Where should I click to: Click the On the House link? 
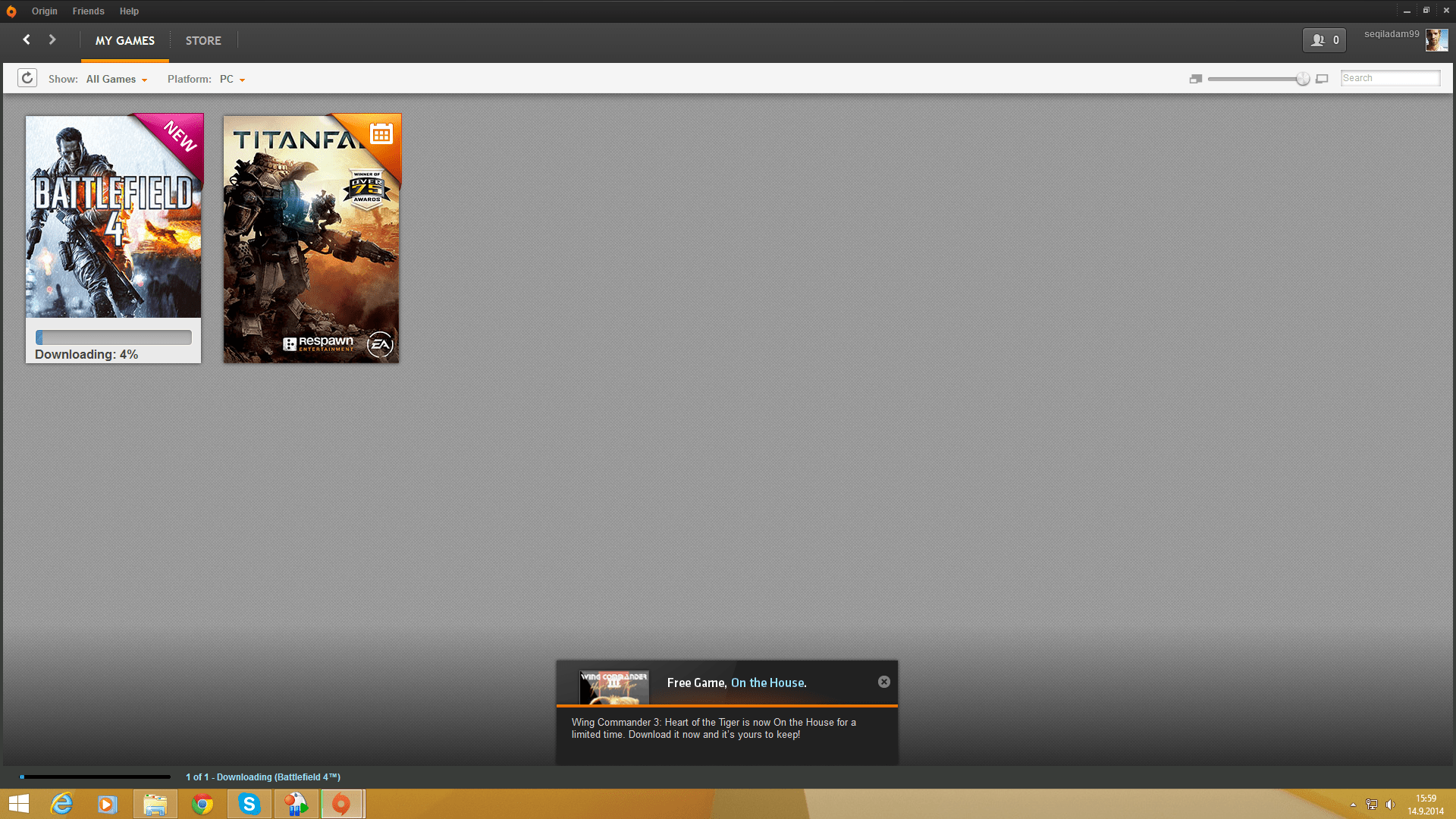click(767, 682)
